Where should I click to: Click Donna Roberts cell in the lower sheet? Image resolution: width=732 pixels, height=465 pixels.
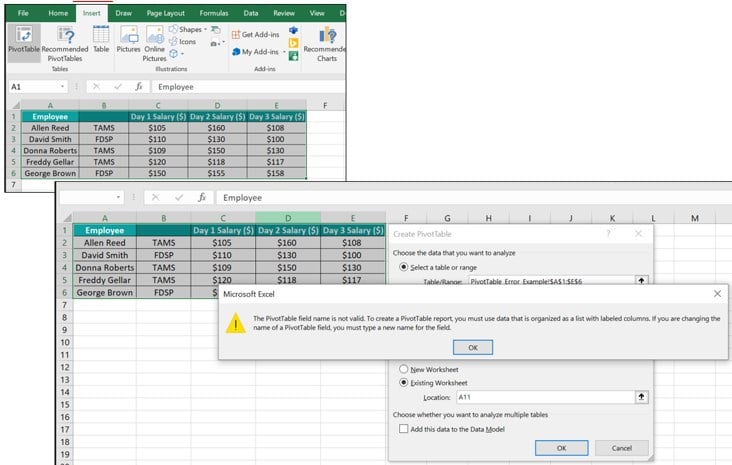click(105, 268)
